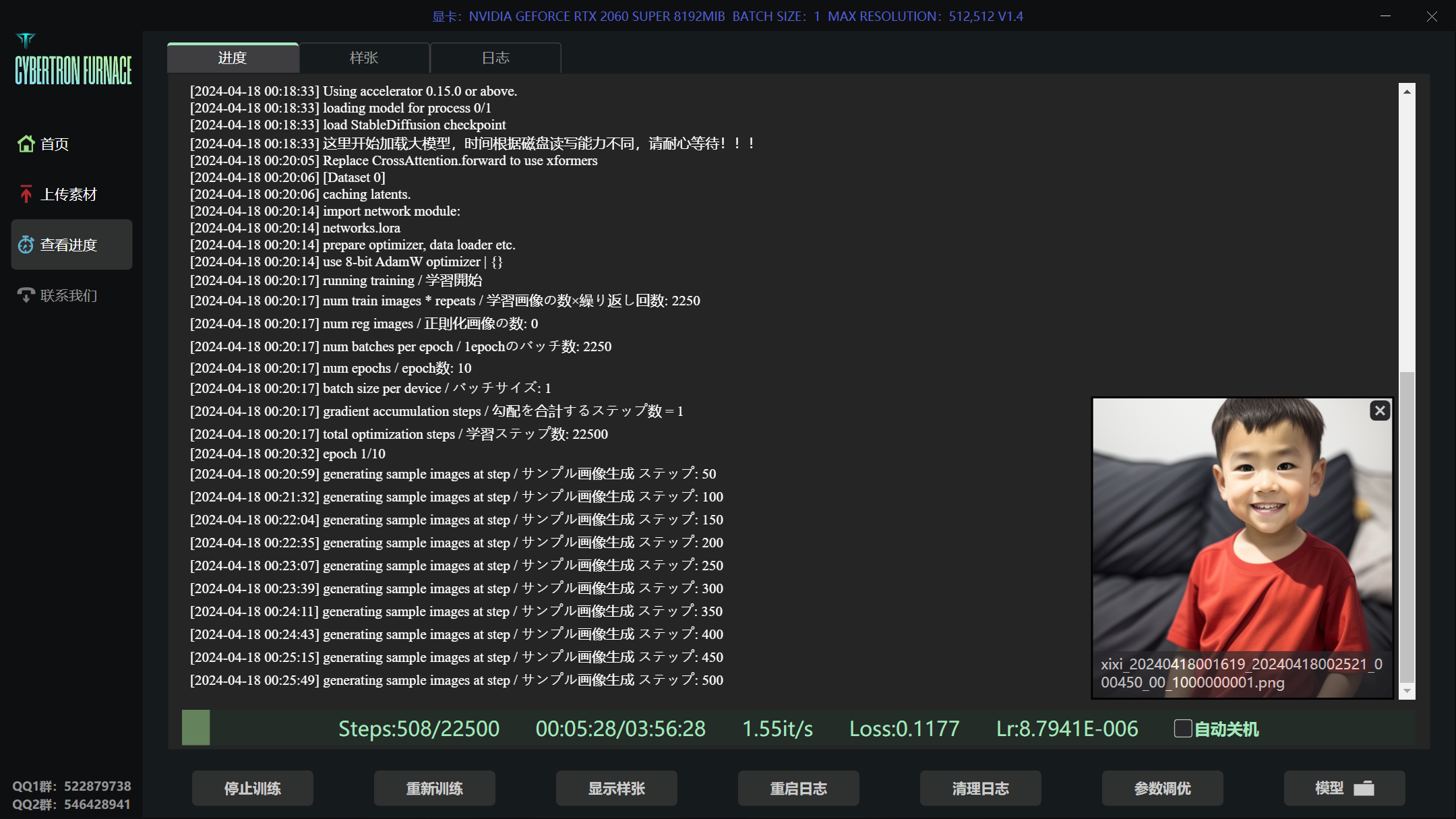Image resolution: width=1456 pixels, height=819 pixels.
Task: Minimize the application window
Action: point(1386,16)
